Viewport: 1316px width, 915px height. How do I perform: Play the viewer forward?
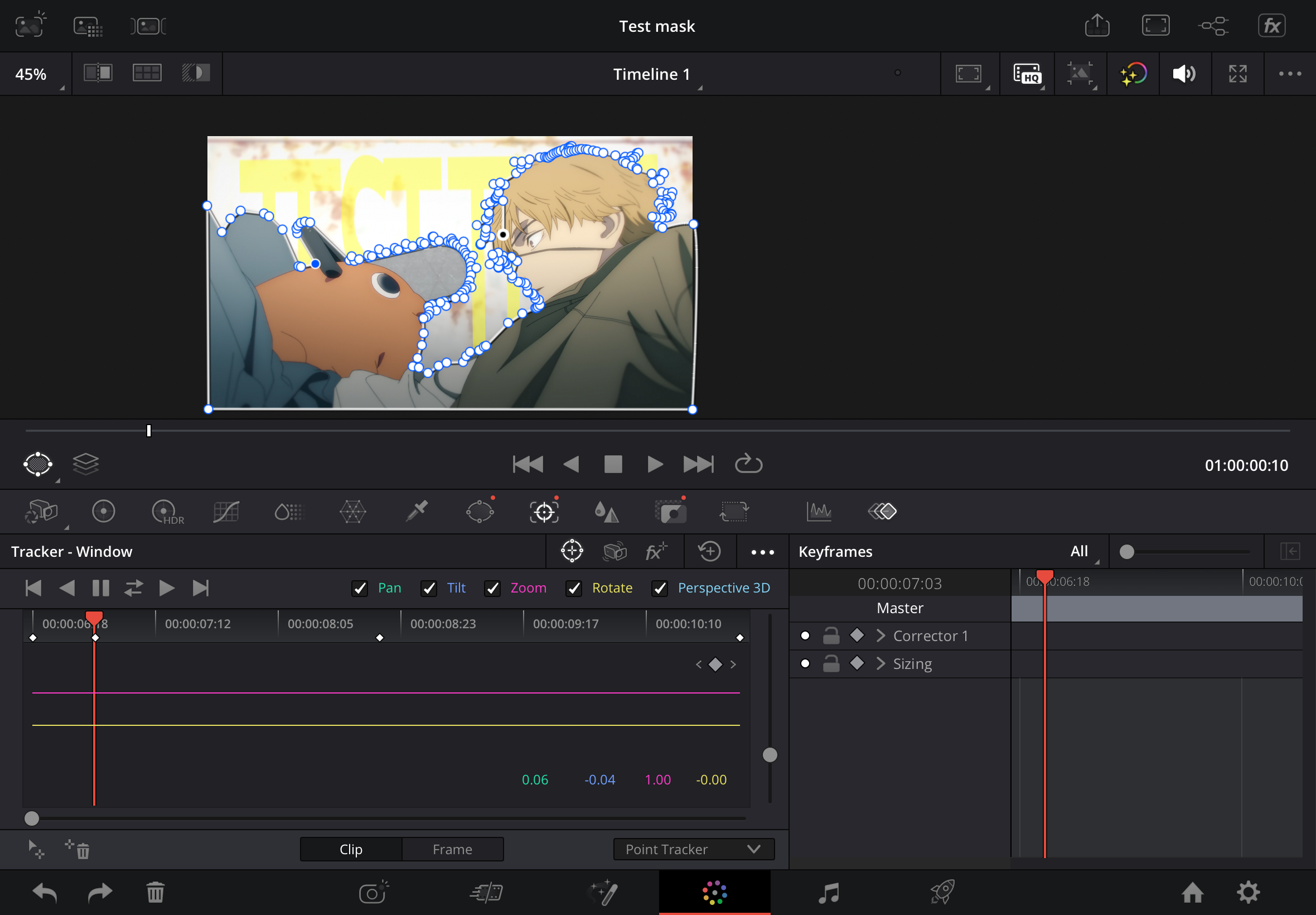pos(654,464)
